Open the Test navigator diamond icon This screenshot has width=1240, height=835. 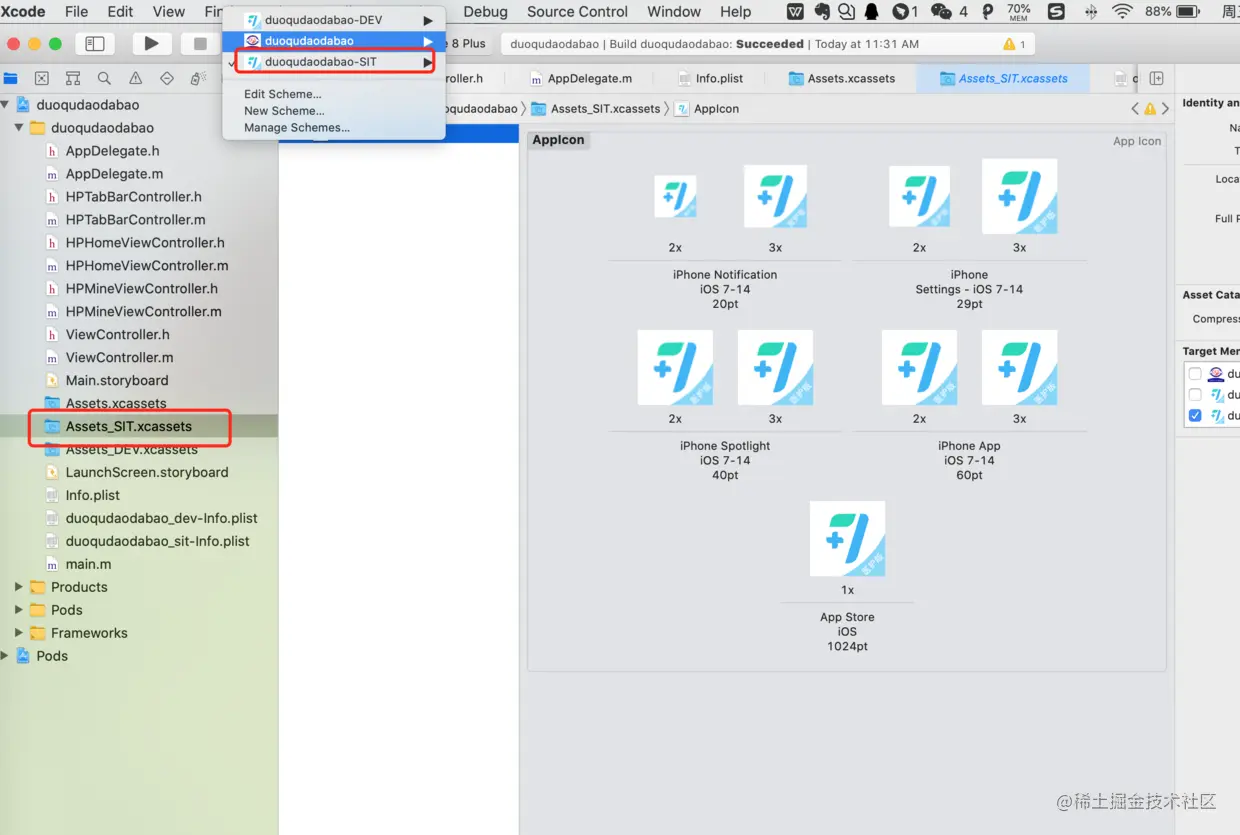(166, 78)
